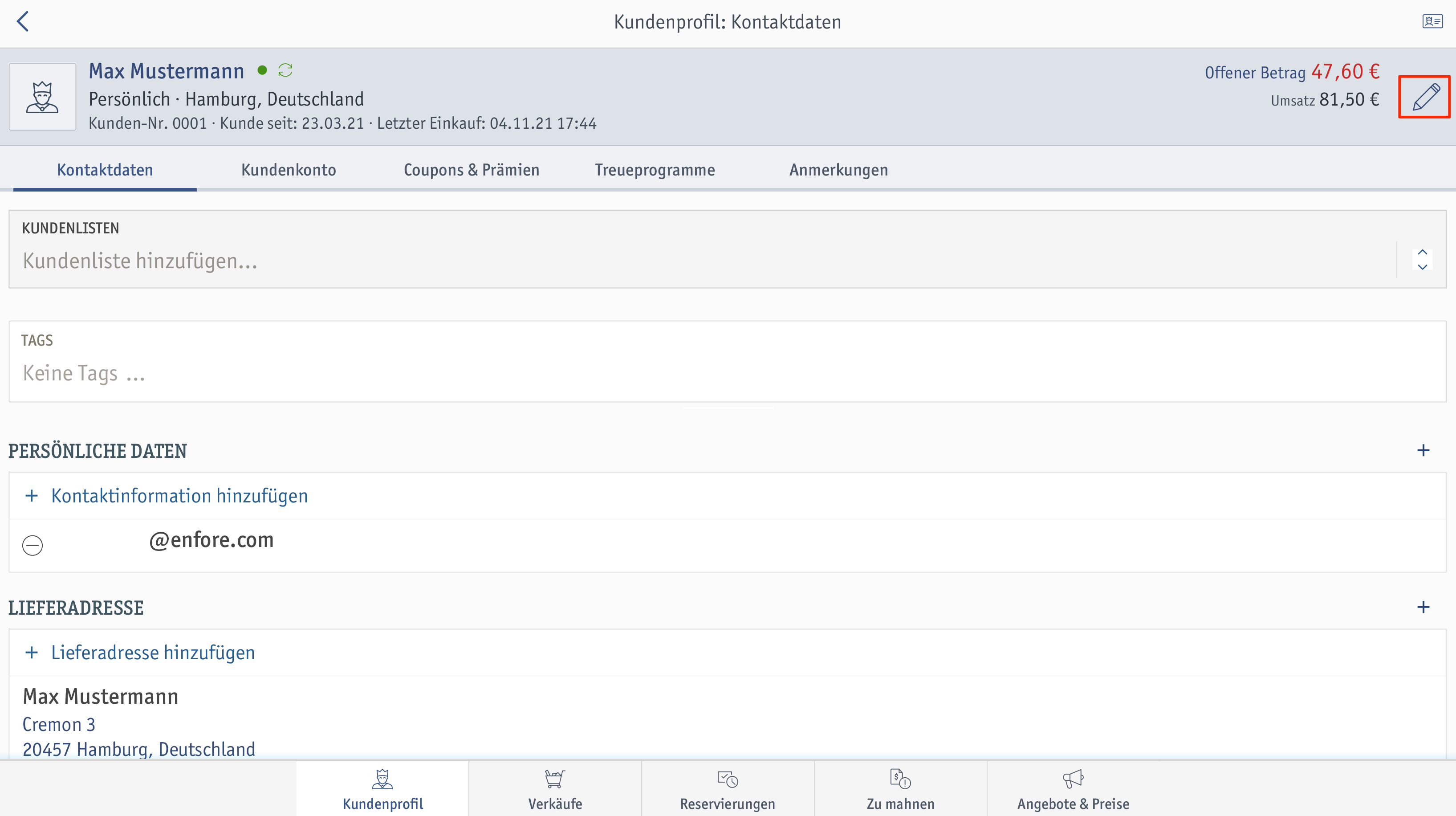
Task: Open Zu mahnen in bottom bar
Action: coord(900,789)
